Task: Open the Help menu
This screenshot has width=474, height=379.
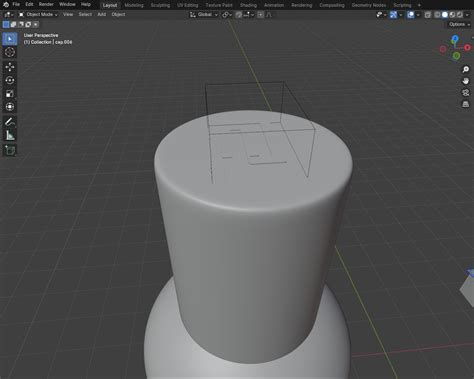Action: click(x=86, y=4)
